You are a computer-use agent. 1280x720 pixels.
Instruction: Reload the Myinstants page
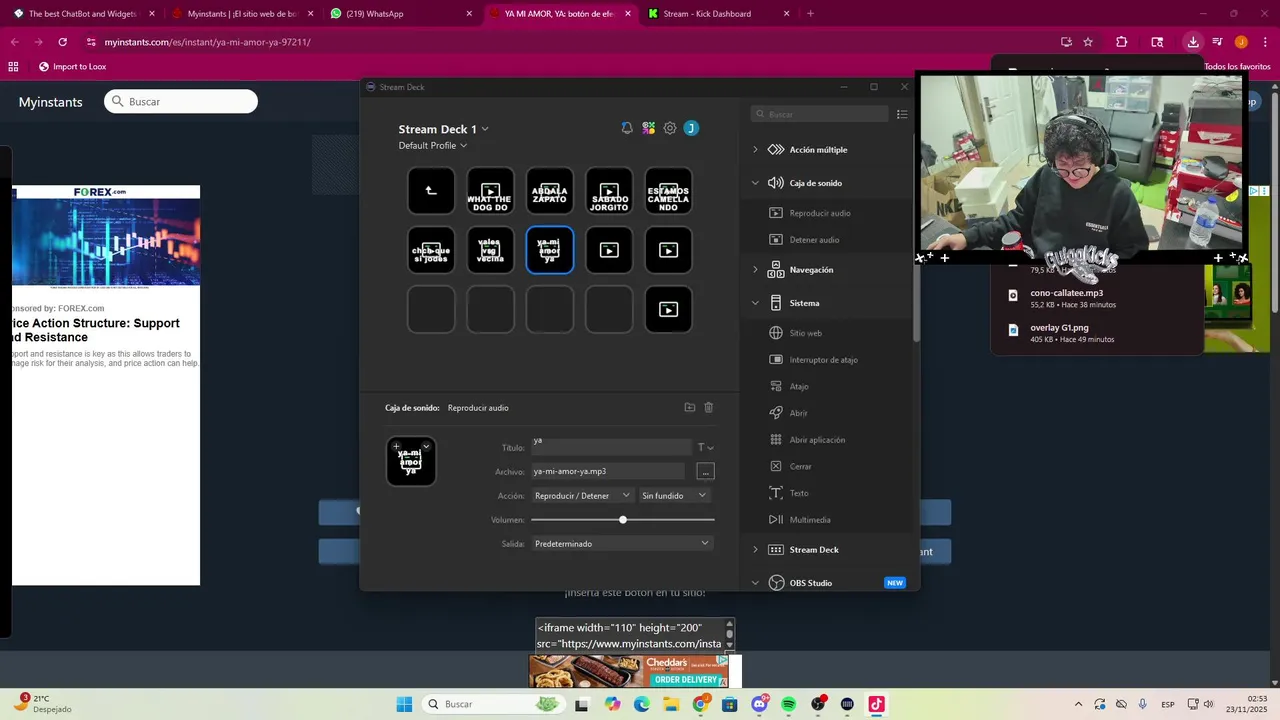(62, 42)
